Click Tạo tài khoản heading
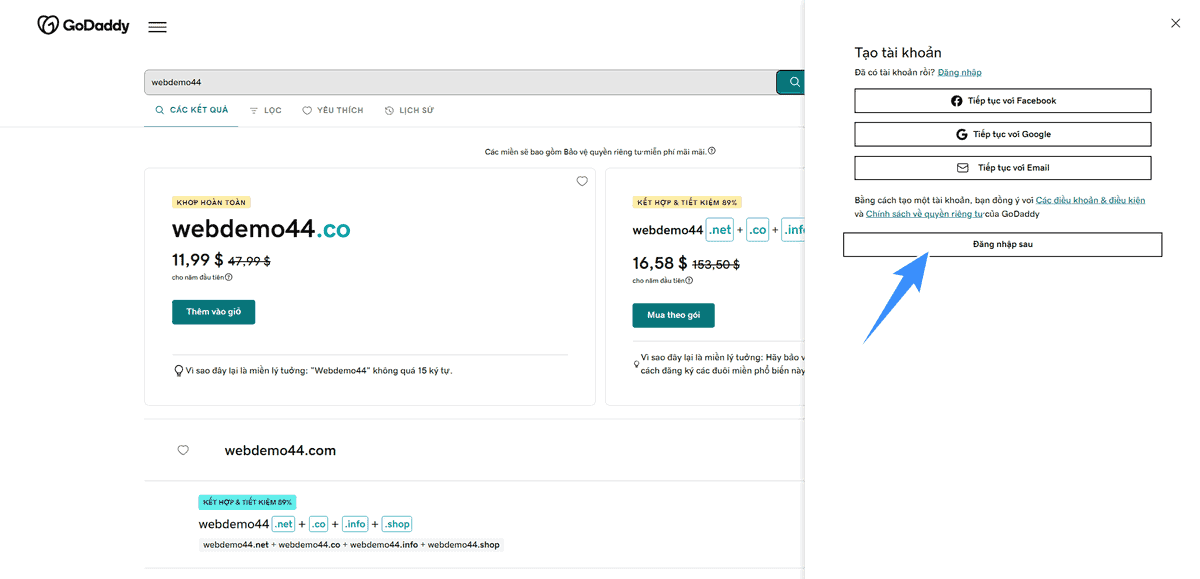Viewport: 1200px width, 579px height. [898, 52]
